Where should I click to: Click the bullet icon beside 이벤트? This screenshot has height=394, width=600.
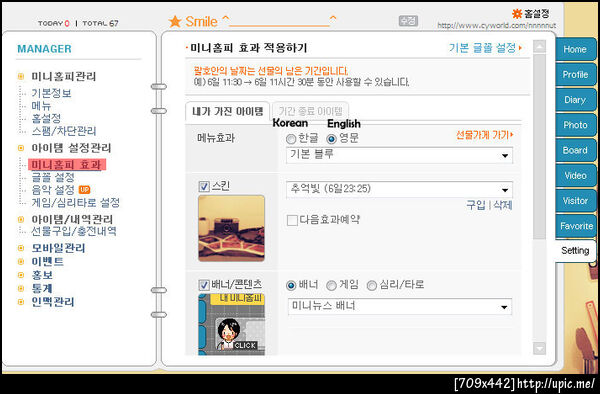click(21, 262)
